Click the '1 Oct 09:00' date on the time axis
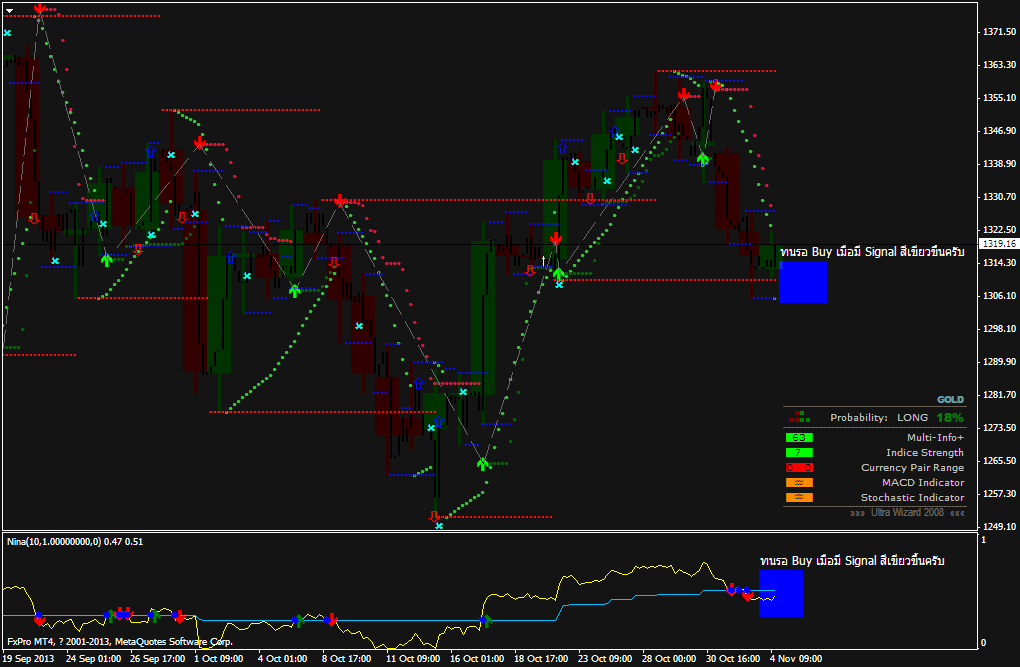 click(219, 659)
